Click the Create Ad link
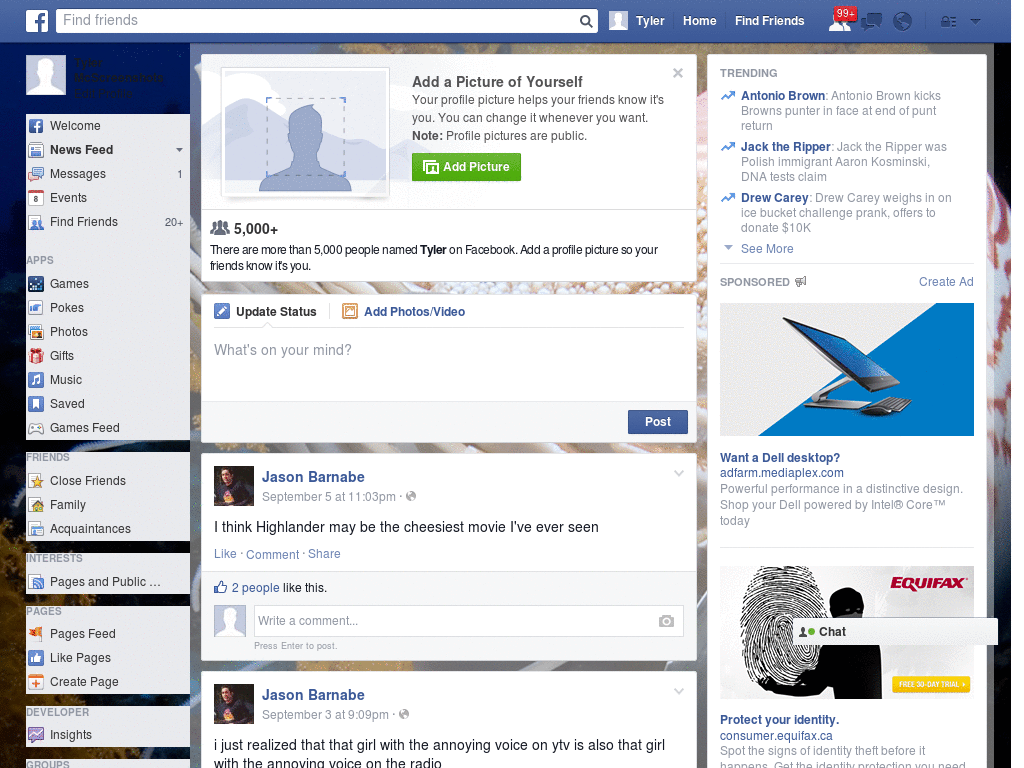 (x=946, y=282)
